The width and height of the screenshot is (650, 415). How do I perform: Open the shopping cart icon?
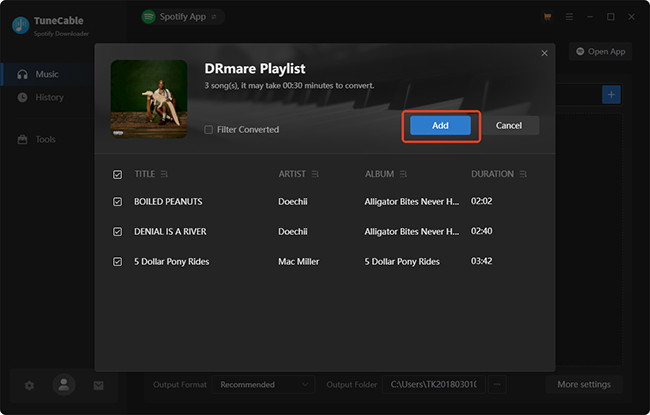pyautogui.click(x=547, y=17)
